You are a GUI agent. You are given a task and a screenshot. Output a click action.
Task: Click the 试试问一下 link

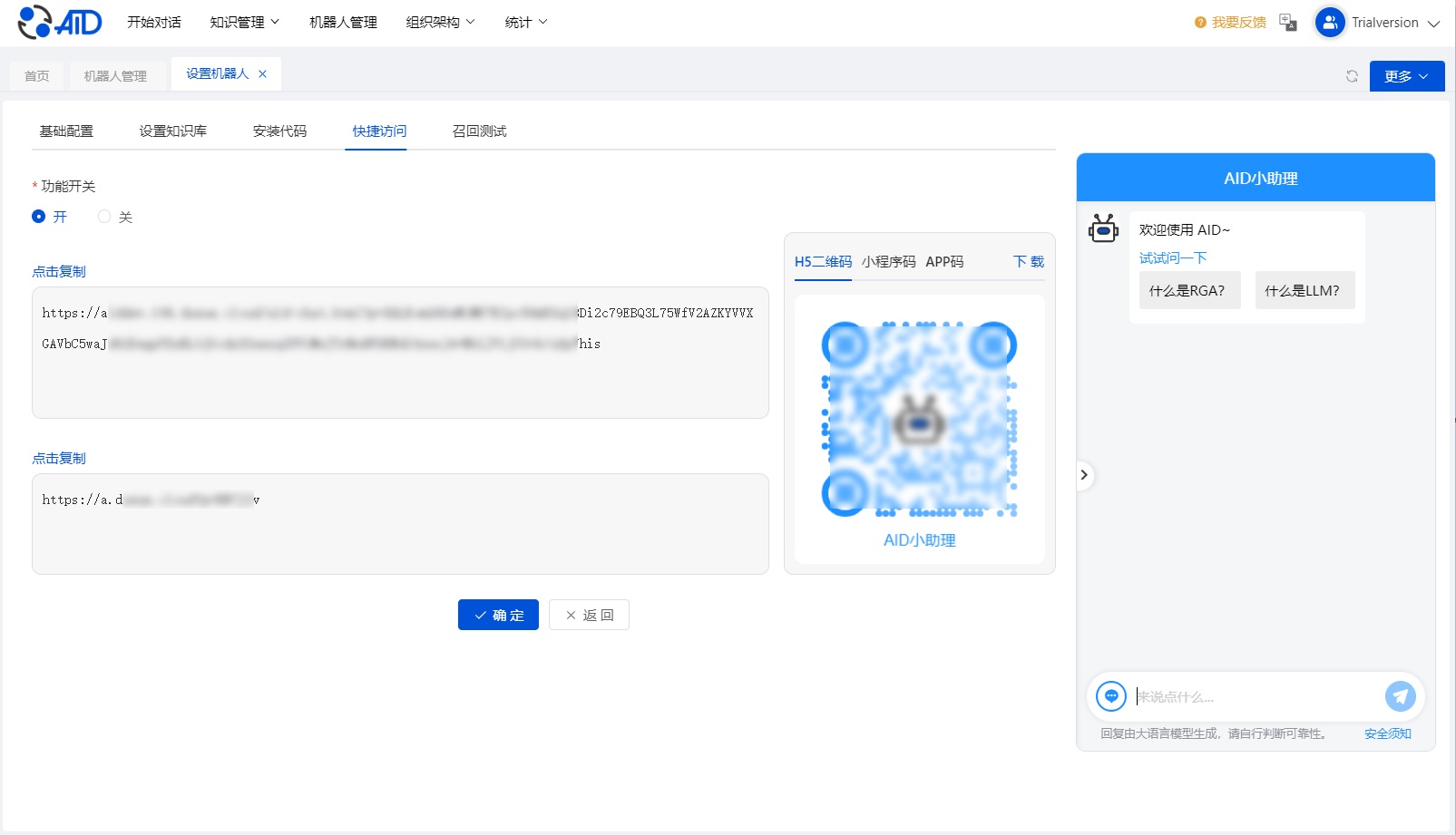point(1173,258)
